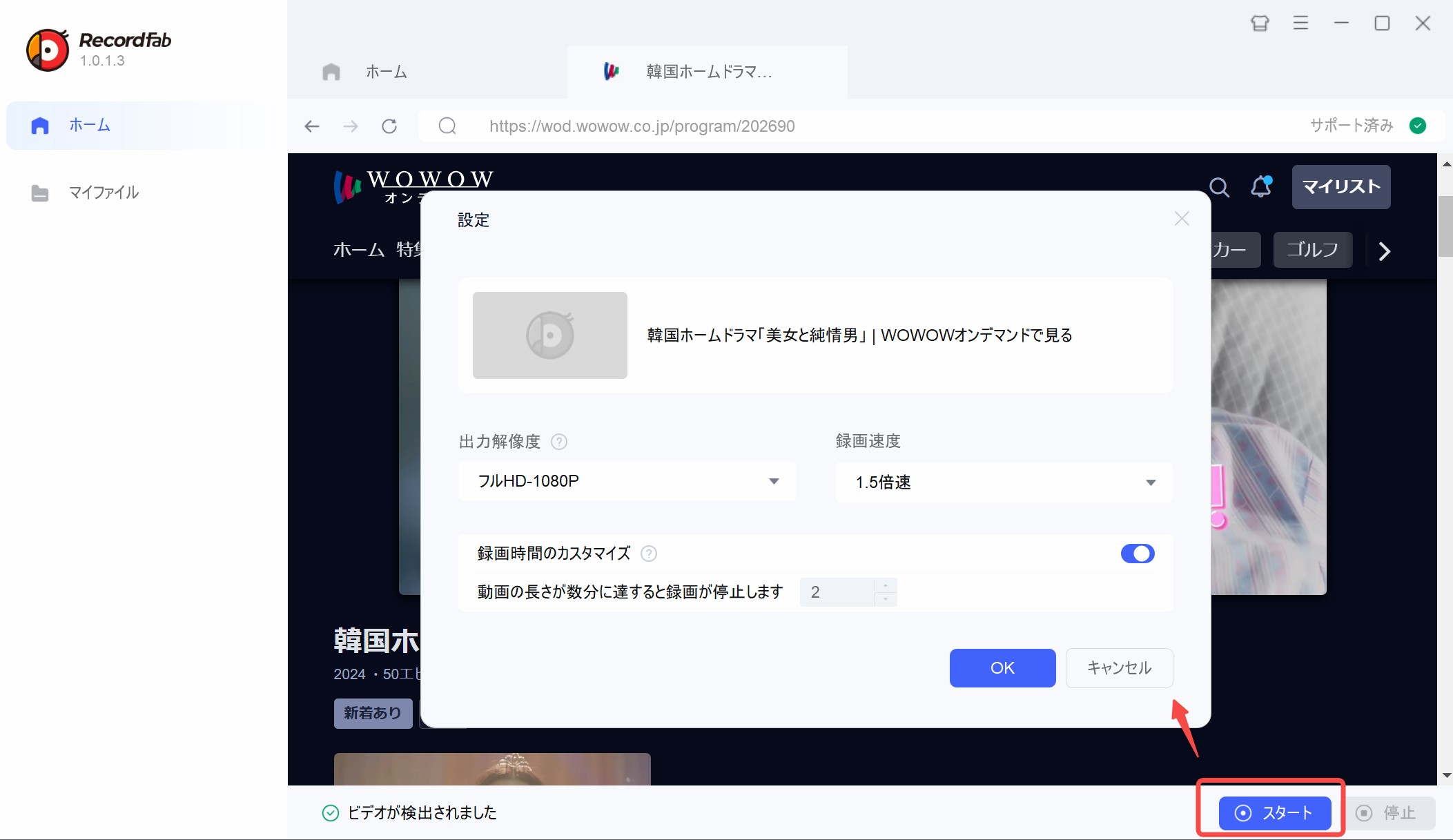Click the 新着あり badge

(x=373, y=713)
